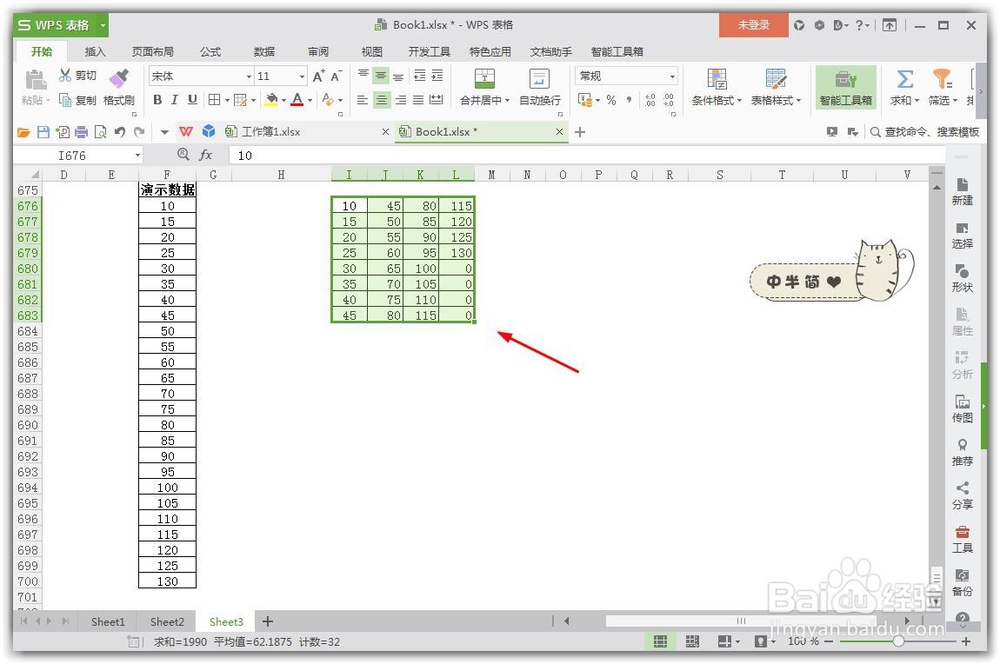Switch to Sheet1 tab

click(x=108, y=622)
